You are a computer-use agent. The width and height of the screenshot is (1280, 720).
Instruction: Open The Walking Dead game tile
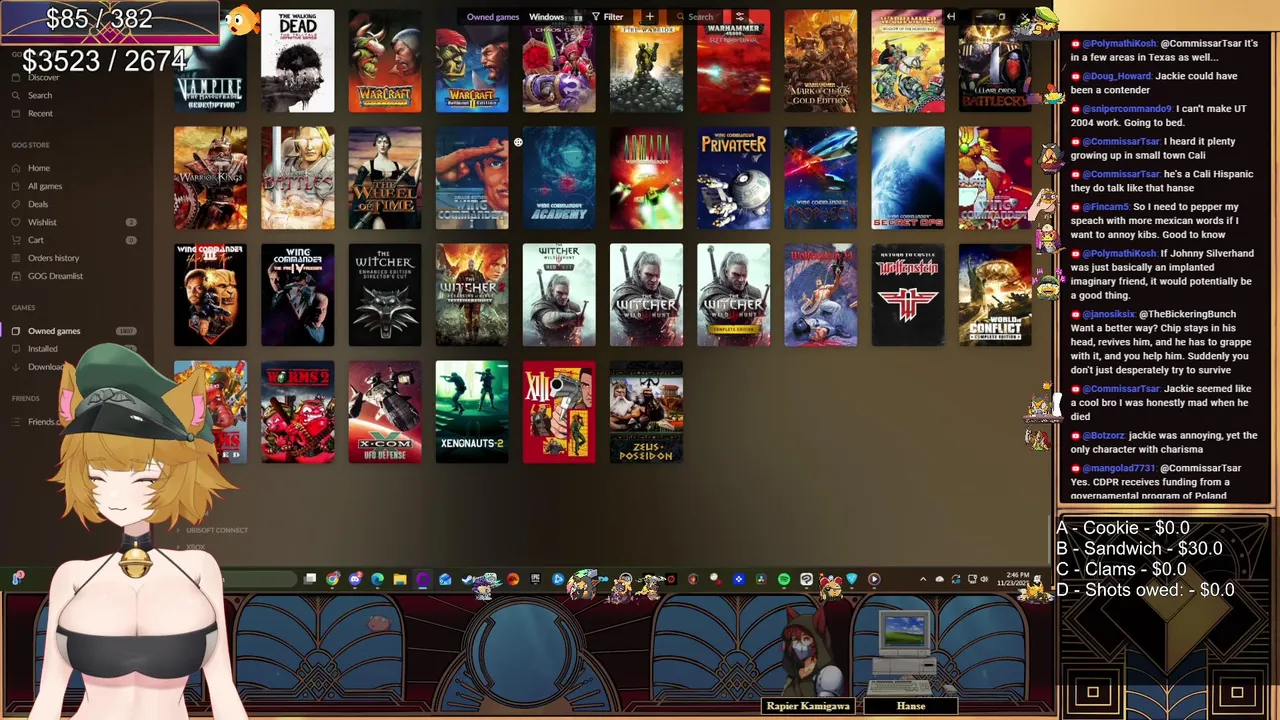pyautogui.click(x=298, y=61)
